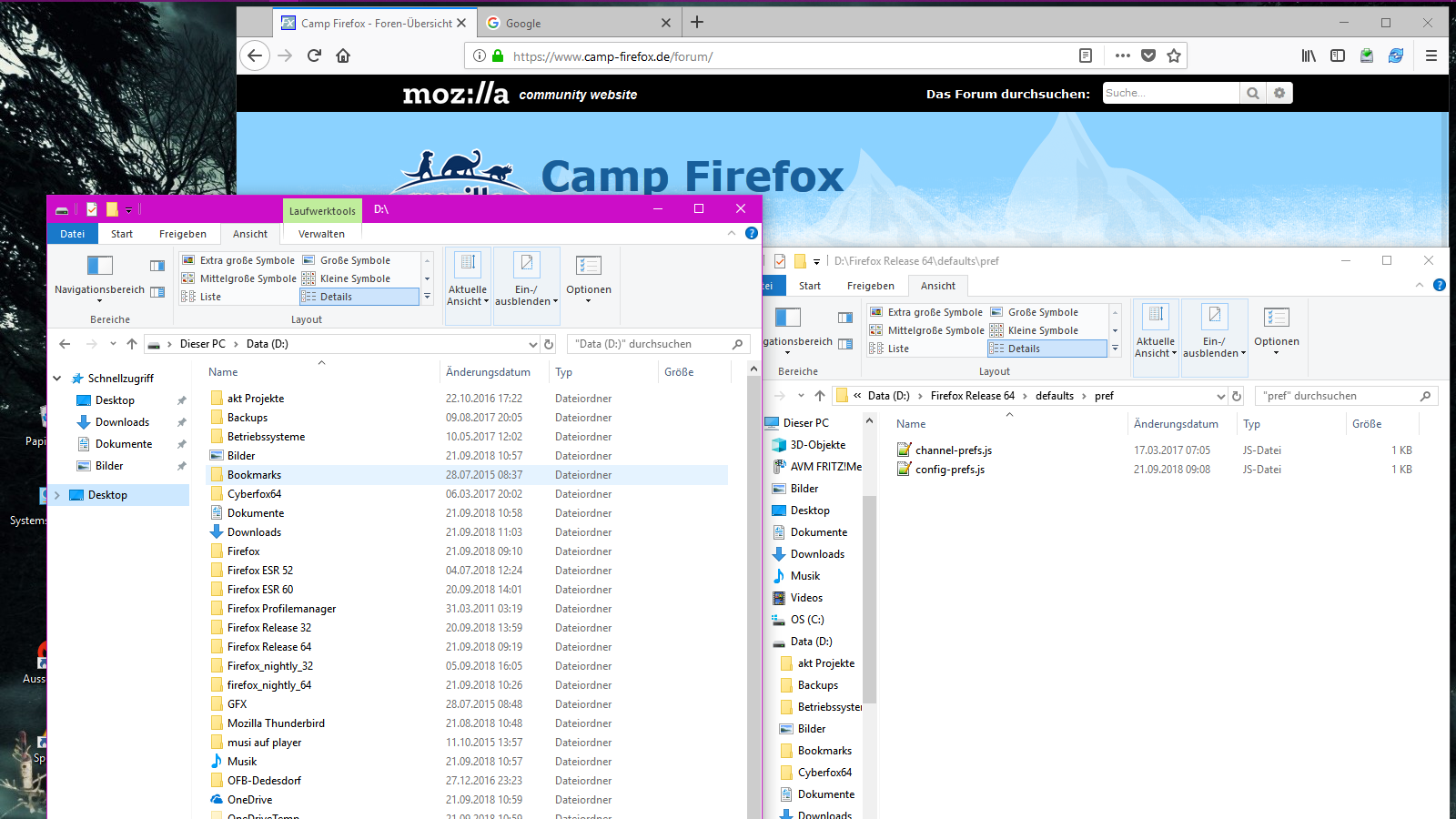Sort by Änderungsdatum column in D:\ window
Viewport: 1456px width, 819px height.
pyautogui.click(x=494, y=372)
